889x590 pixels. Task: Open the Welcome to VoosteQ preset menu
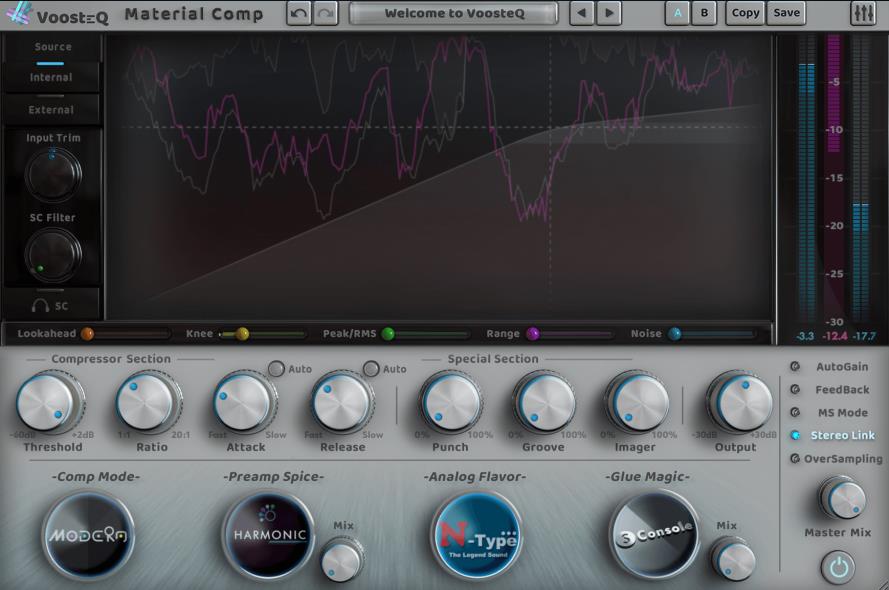[x=453, y=13]
